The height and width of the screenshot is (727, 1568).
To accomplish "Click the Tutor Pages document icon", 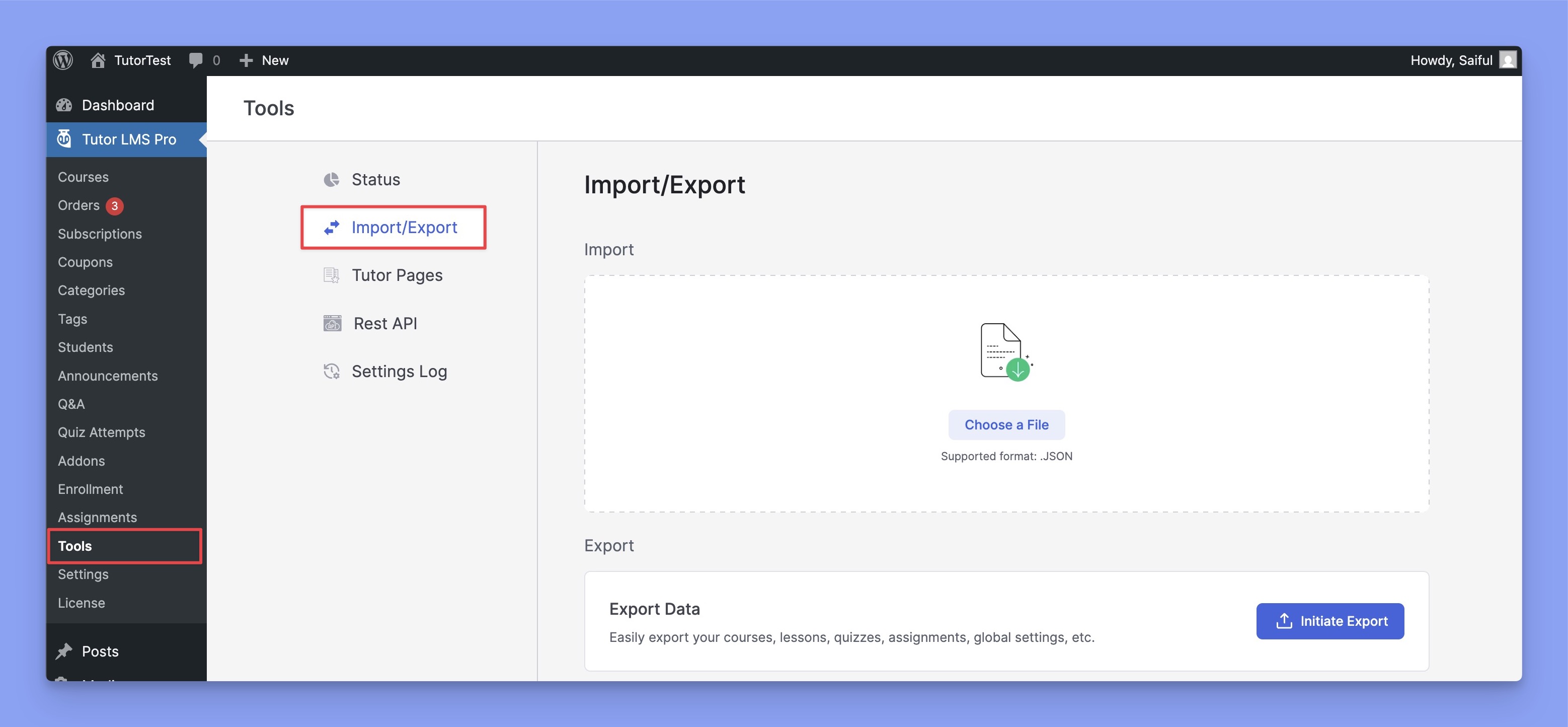I will click(331, 275).
